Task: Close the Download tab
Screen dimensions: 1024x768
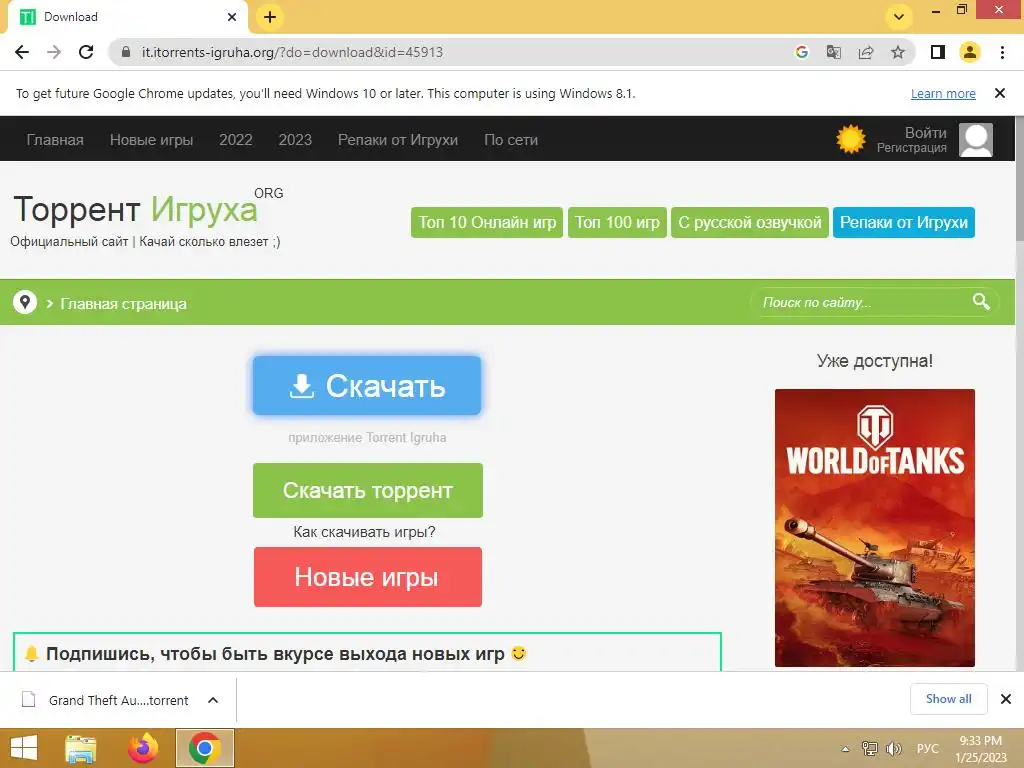Action: (x=232, y=17)
